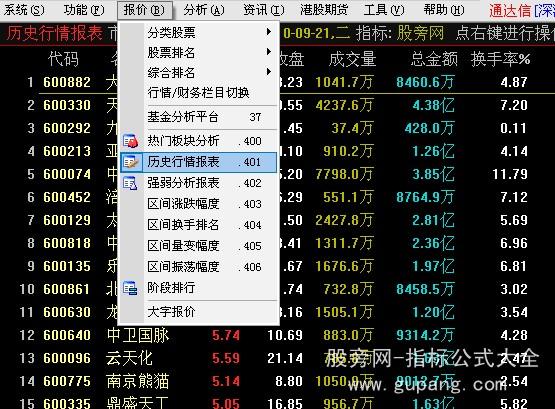
Task: Sort by the 成交量 column header
Action: point(352,59)
